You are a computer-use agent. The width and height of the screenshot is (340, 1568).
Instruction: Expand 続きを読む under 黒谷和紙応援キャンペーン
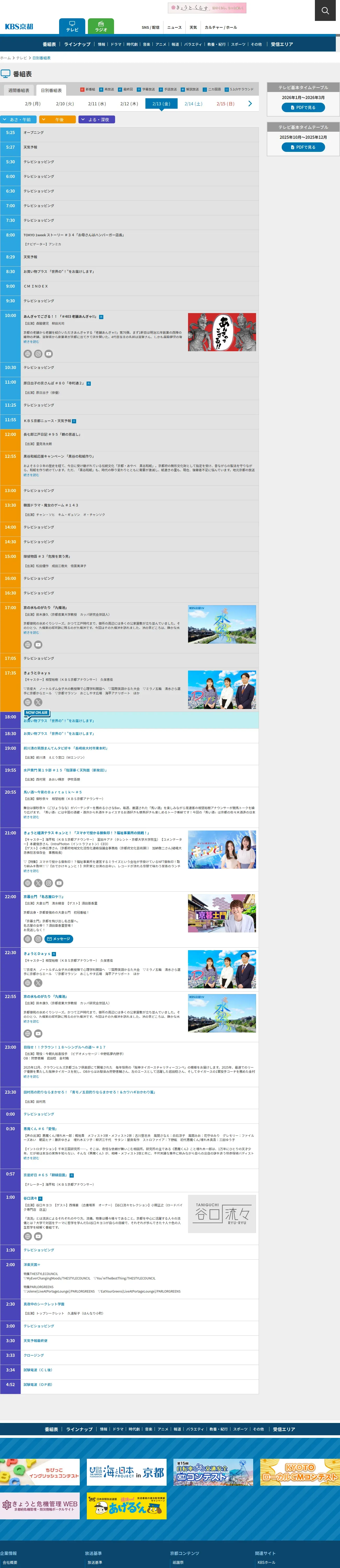click(31, 475)
